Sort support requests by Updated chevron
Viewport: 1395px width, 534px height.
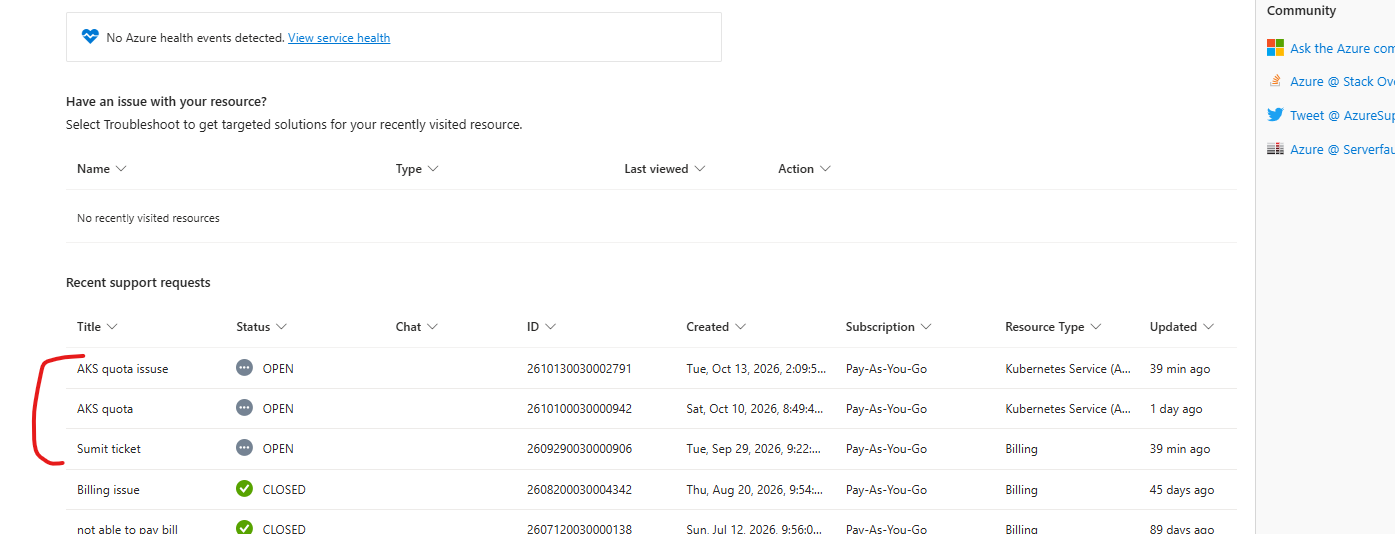tap(1209, 327)
